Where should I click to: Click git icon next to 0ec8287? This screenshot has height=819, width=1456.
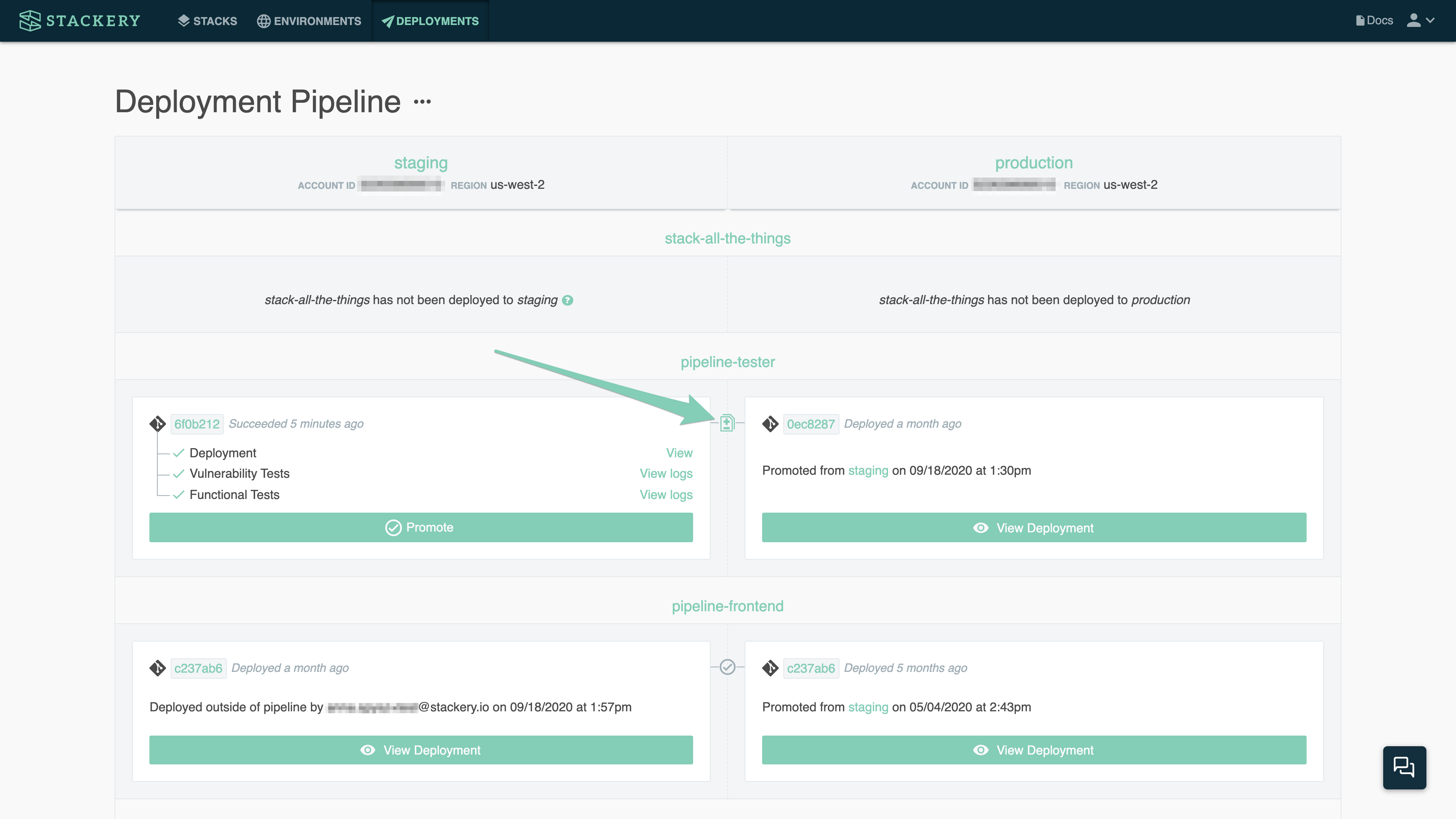pyautogui.click(x=770, y=424)
